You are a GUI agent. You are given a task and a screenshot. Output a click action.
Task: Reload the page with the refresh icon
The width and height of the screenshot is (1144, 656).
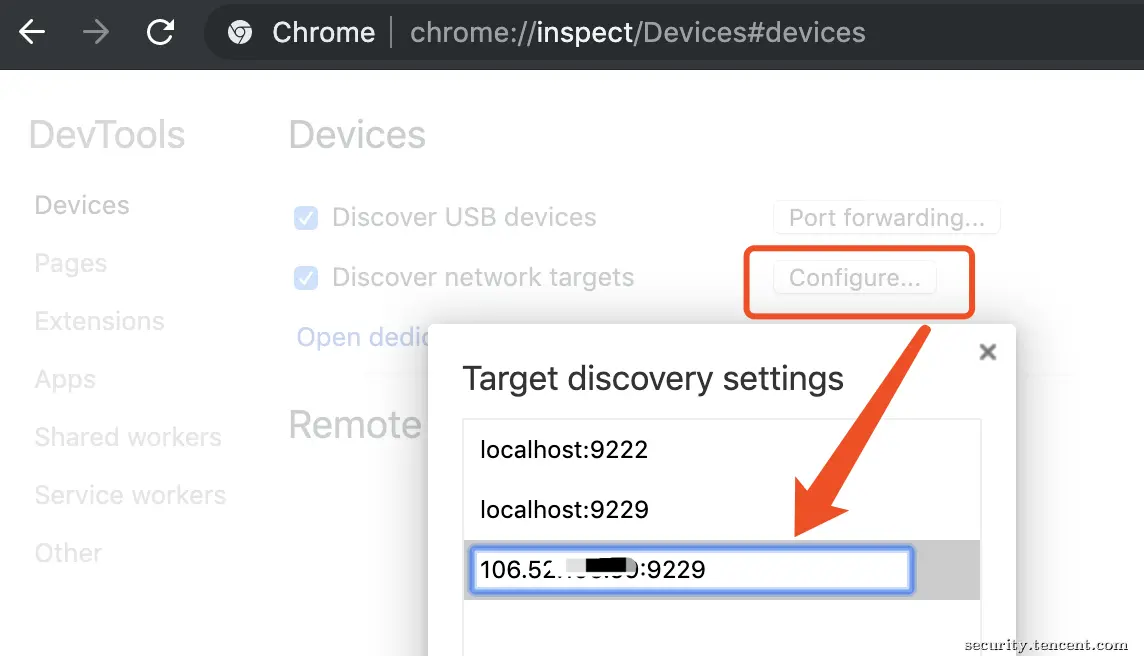(160, 32)
